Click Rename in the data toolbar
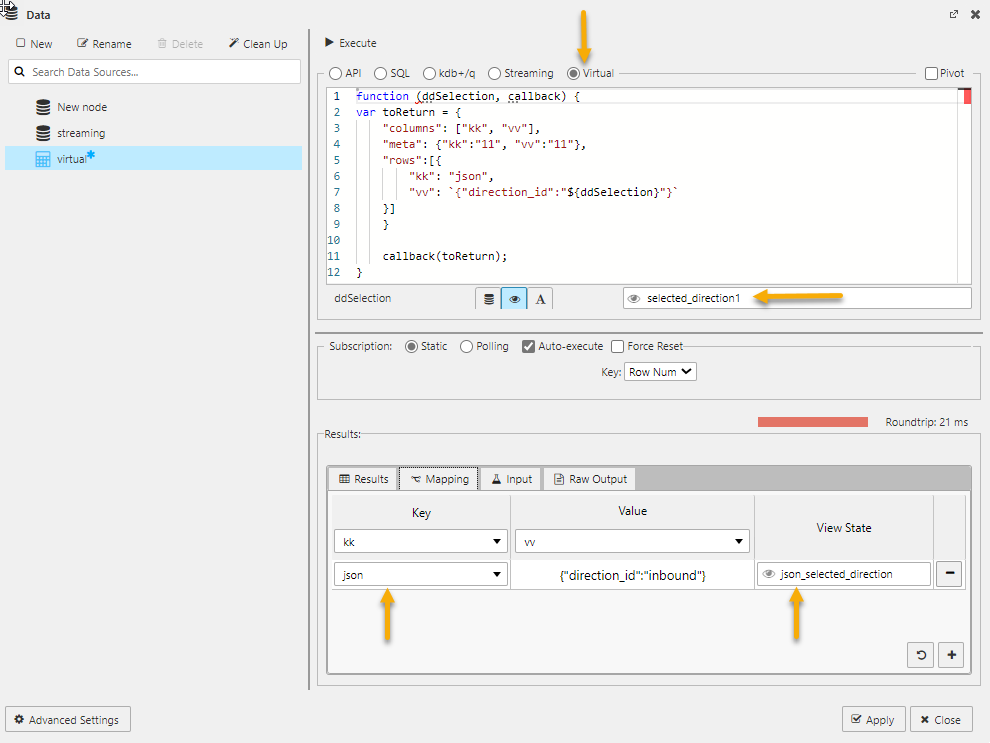990x743 pixels. [x=104, y=44]
